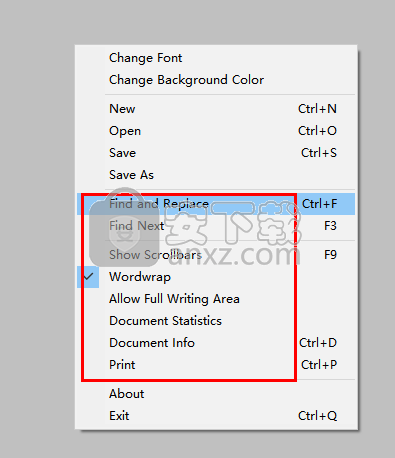Select Print from the menu
This screenshot has height=458, width=395.
[216, 365]
